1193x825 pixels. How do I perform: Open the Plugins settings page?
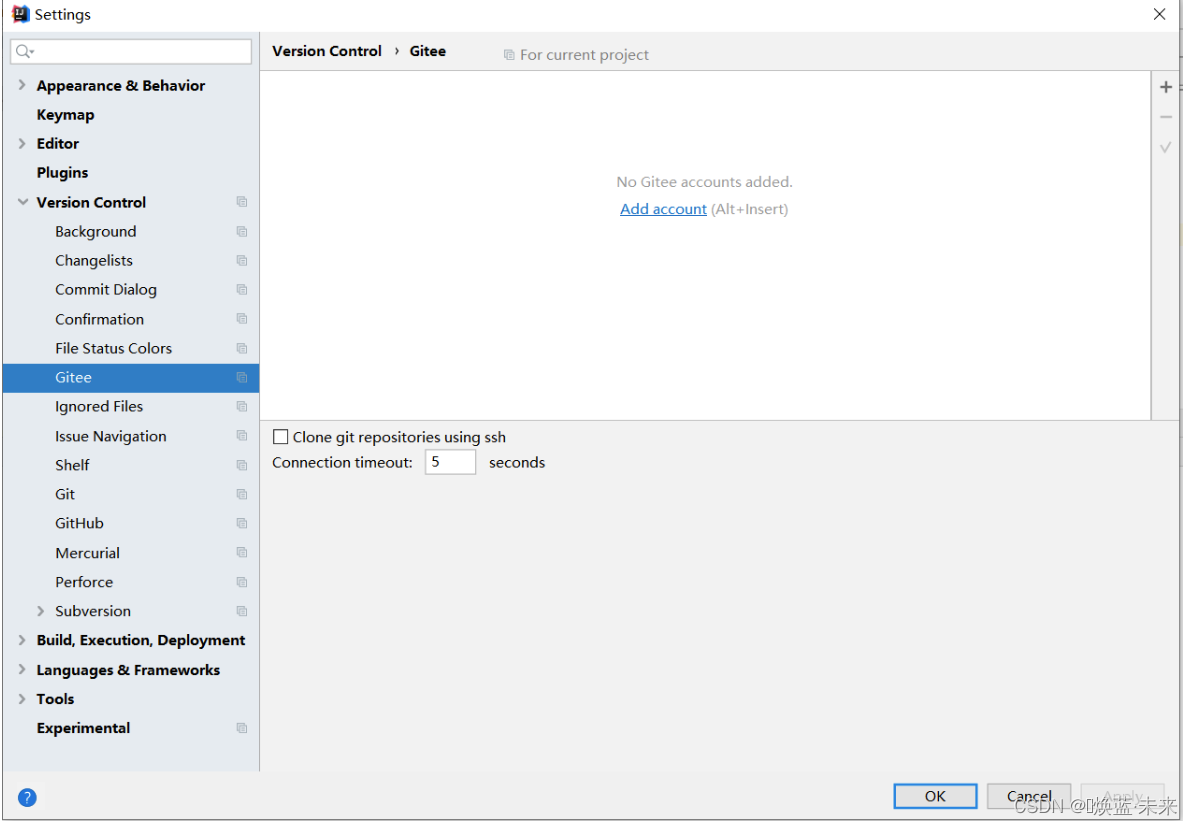pyautogui.click(x=62, y=173)
